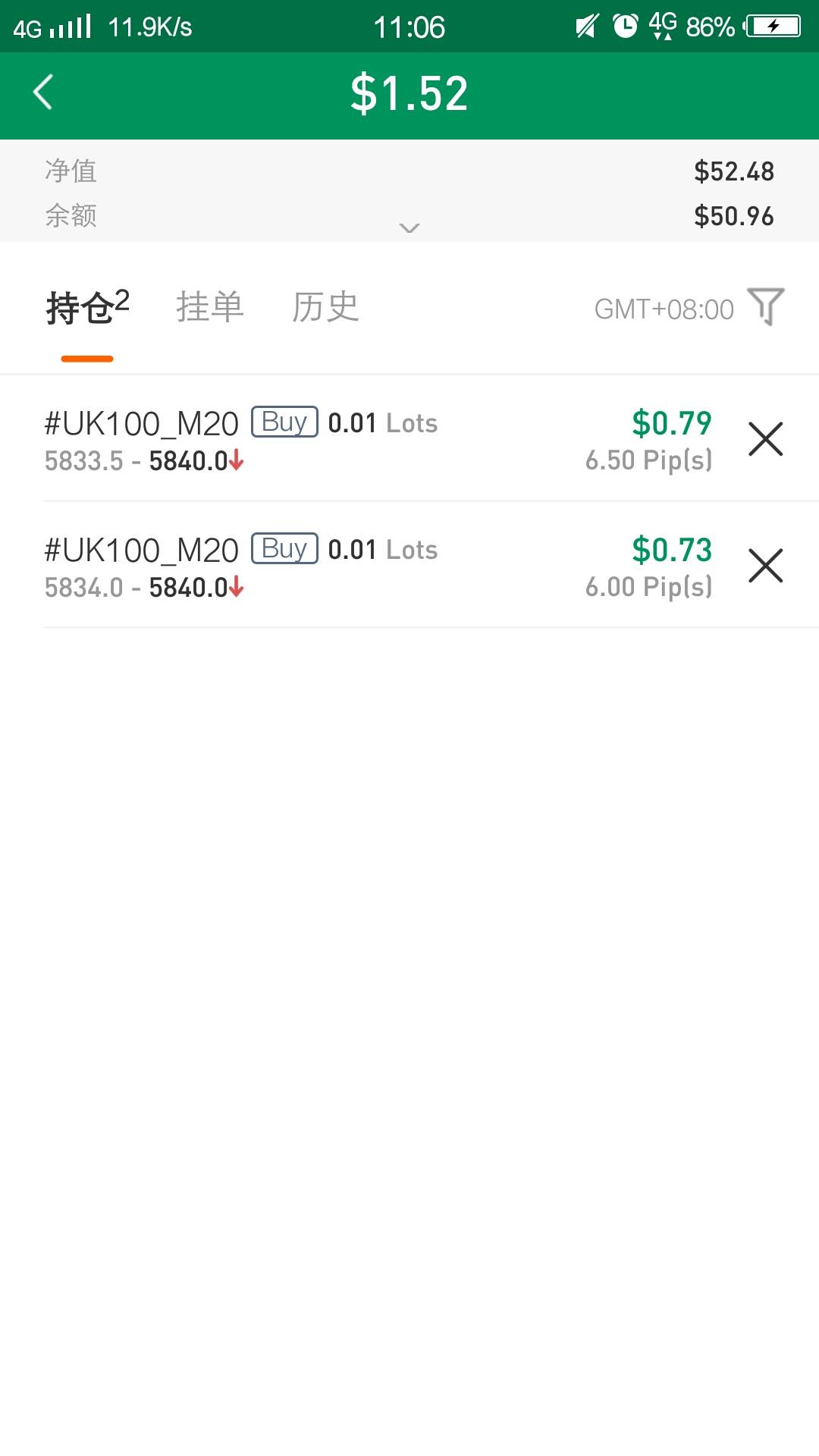819x1456 pixels.
Task: Tap the GMT+08:00 timezone label
Action: pyautogui.click(x=664, y=309)
